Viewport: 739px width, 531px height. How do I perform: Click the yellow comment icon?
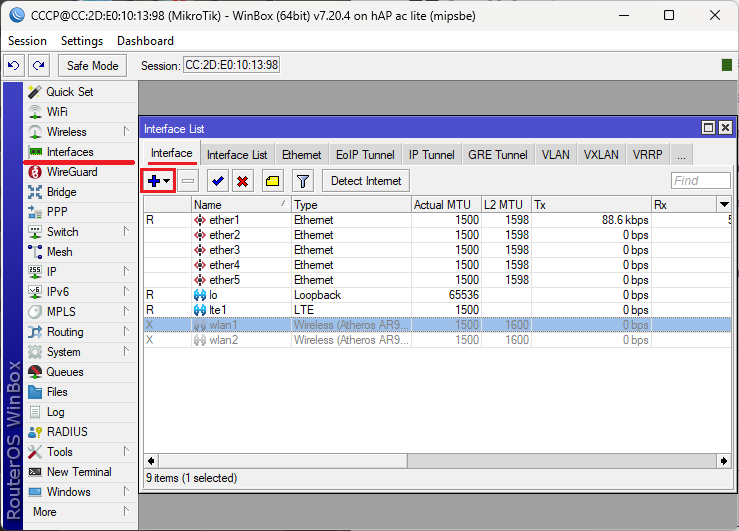(x=272, y=181)
